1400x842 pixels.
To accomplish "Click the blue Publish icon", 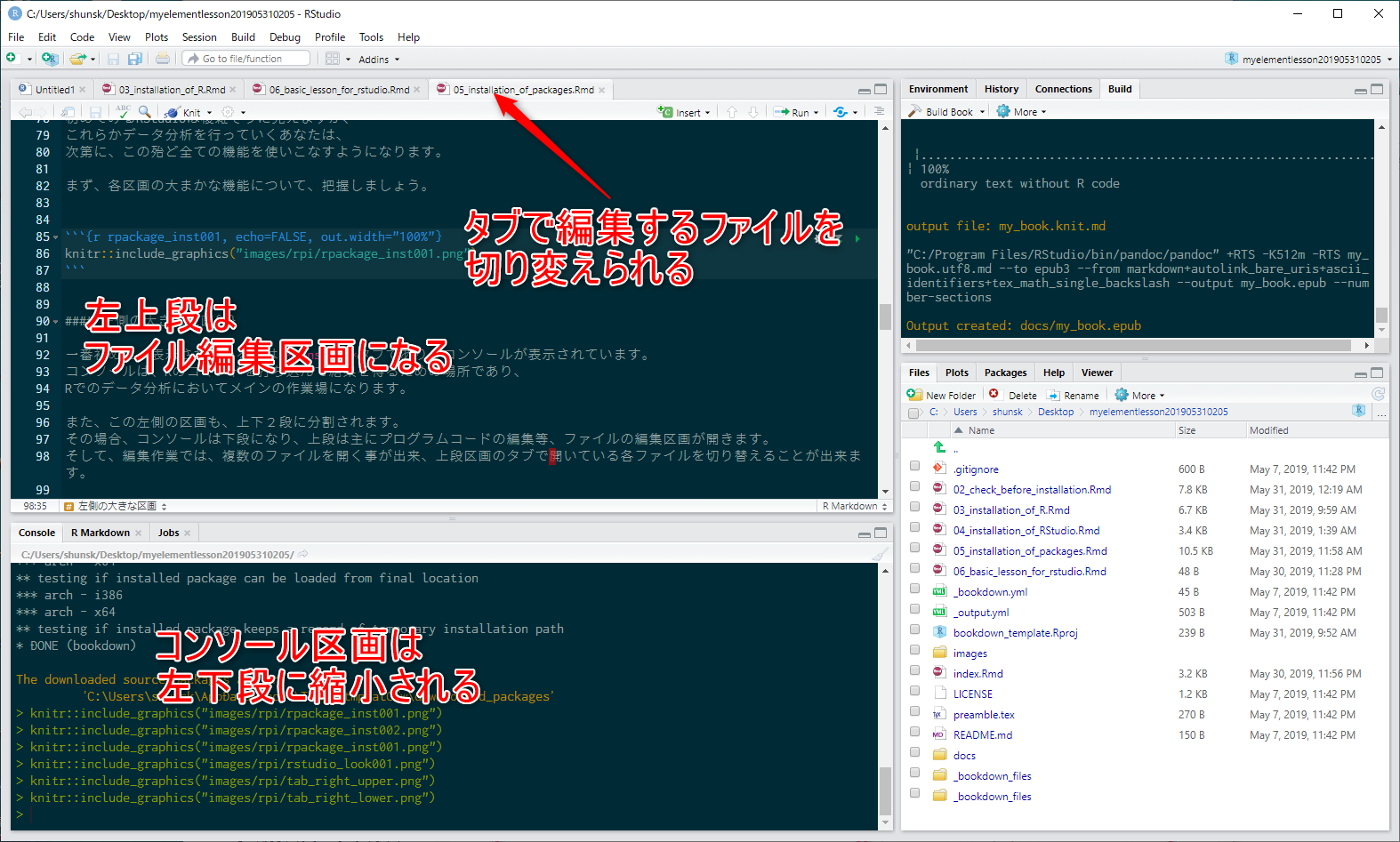I will (x=841, y=112).
